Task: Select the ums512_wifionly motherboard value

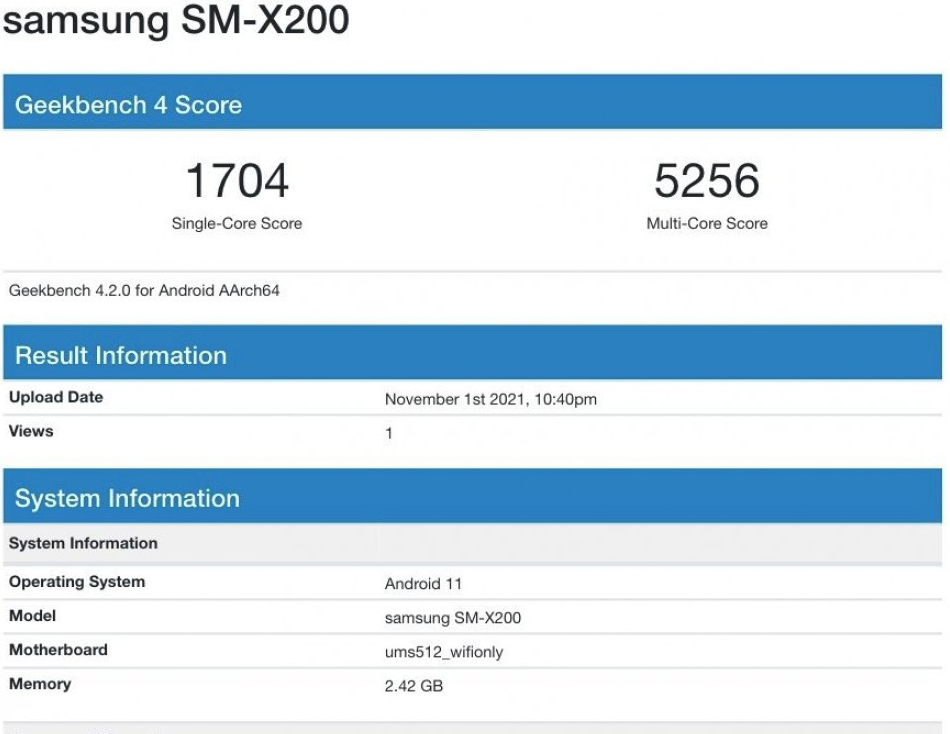Action: point(443,652)
